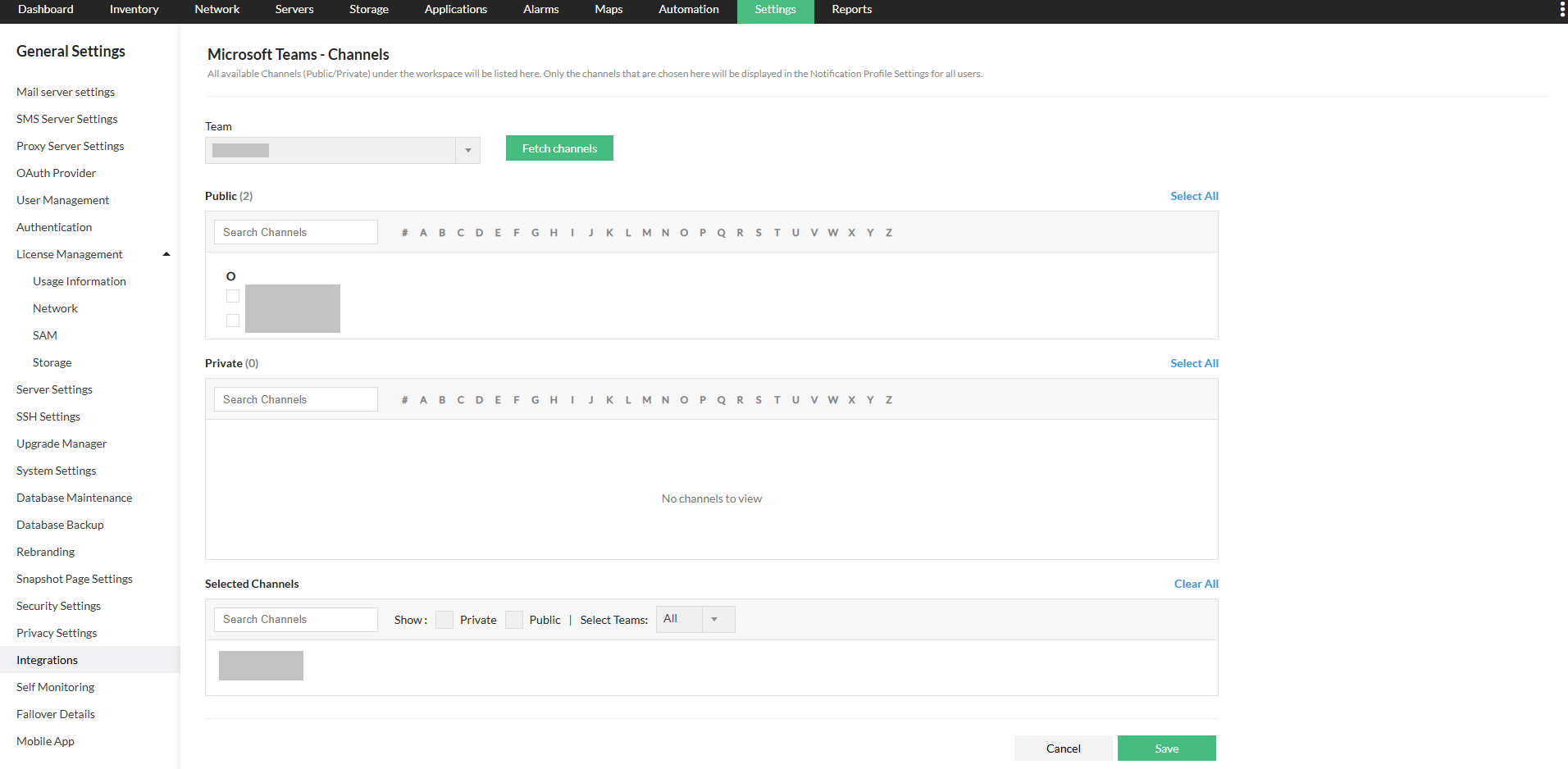This screenshot has width=1568, height=769.
Task: Filter Public channels by the # symbol
Action: [x=405, y=233]
